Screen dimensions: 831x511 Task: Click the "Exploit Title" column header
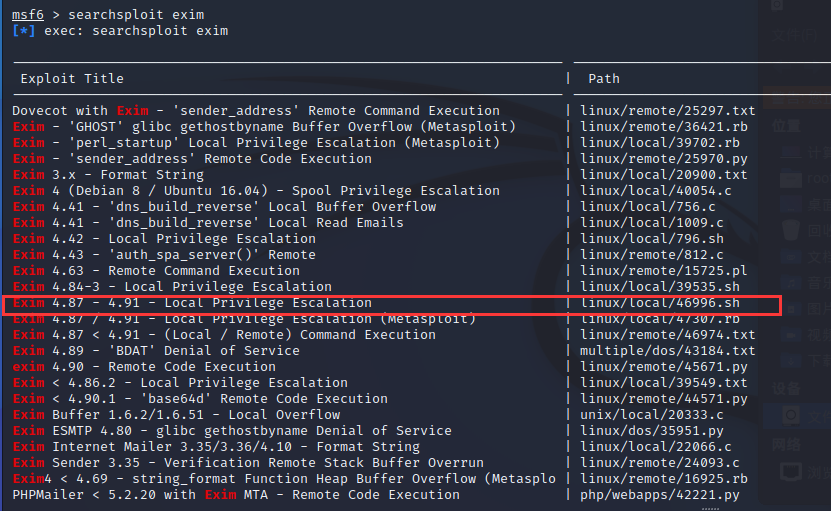72,78
